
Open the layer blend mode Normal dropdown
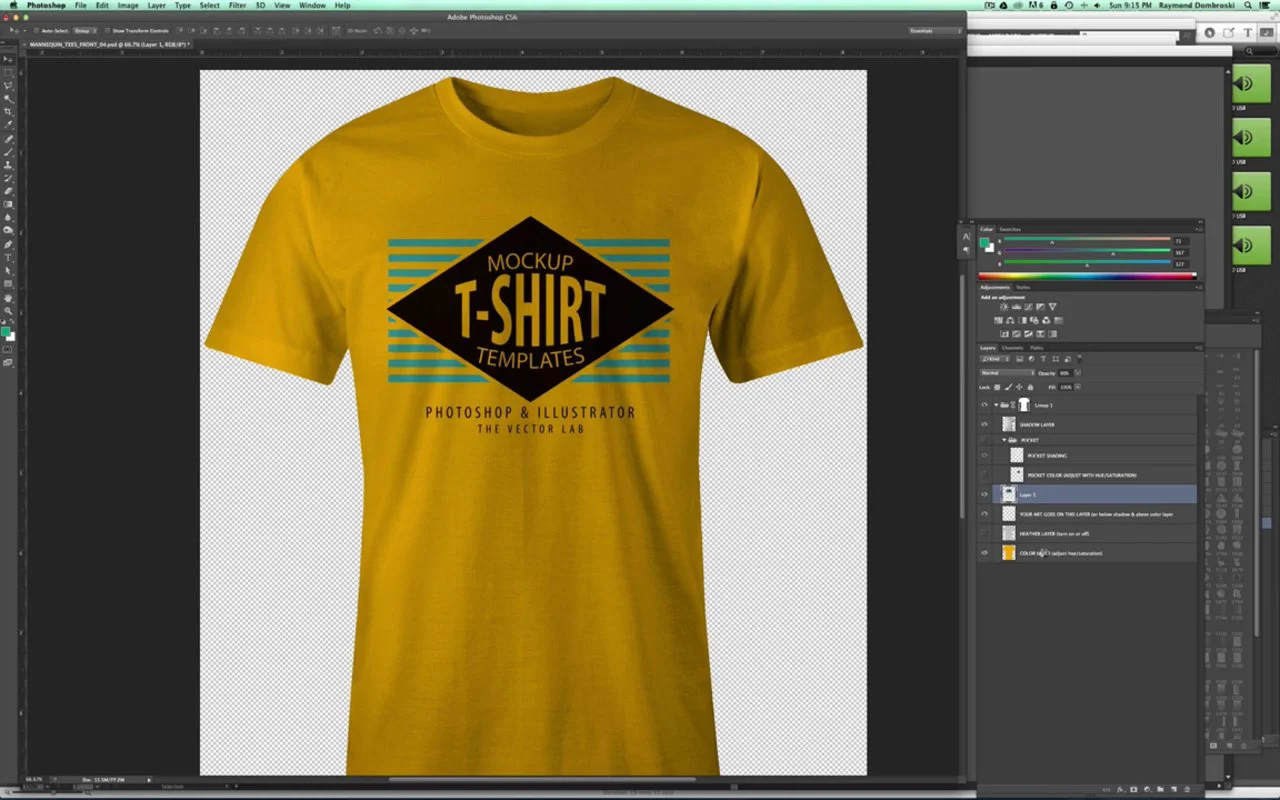point(1008,373)
